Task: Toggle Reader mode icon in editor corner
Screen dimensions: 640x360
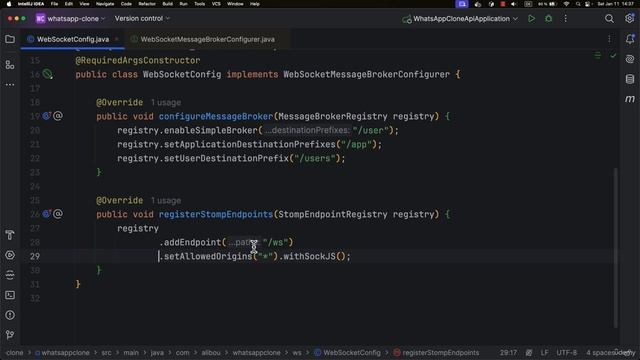Action: (x=598, y=55)
